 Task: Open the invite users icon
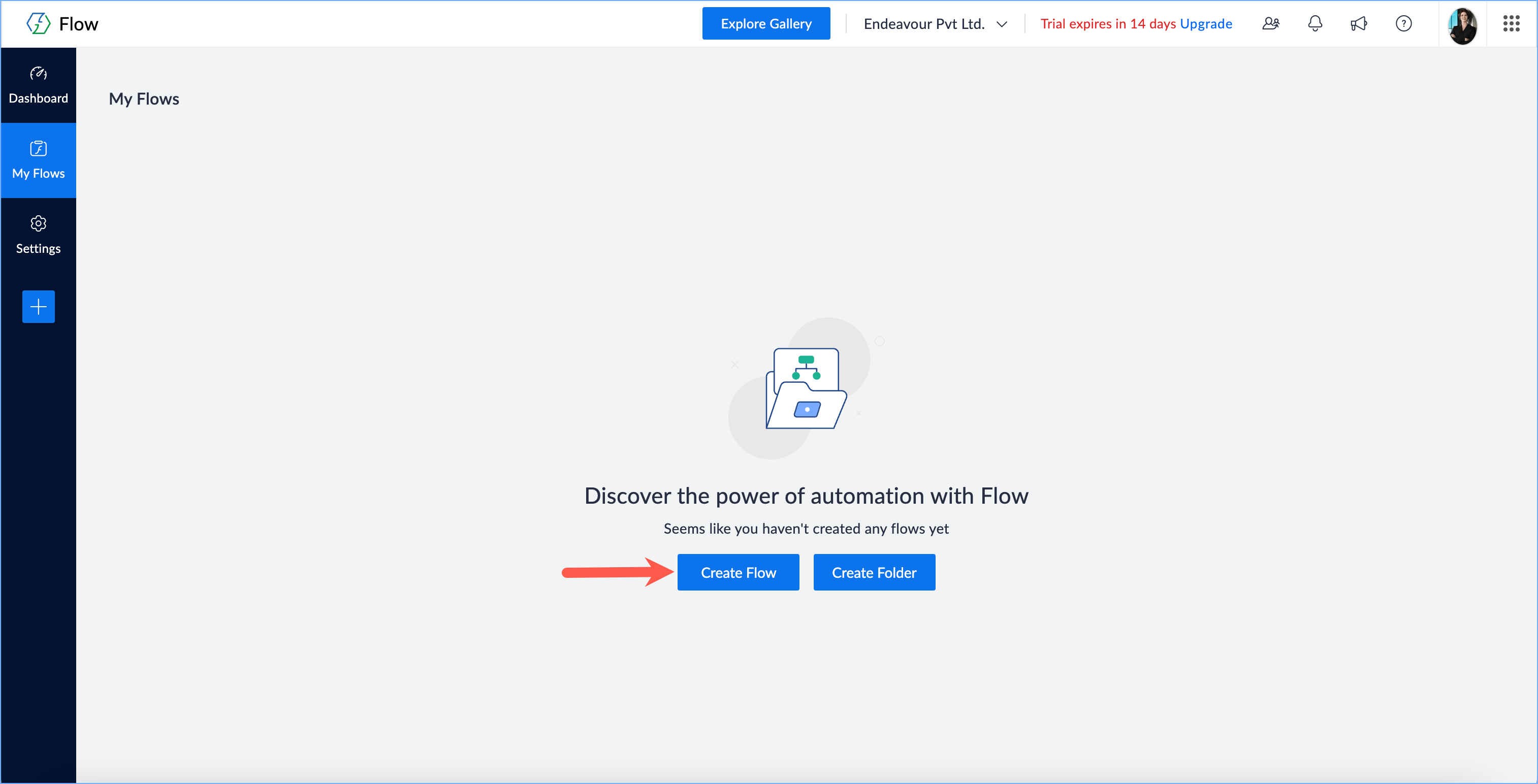point(1270,24)
